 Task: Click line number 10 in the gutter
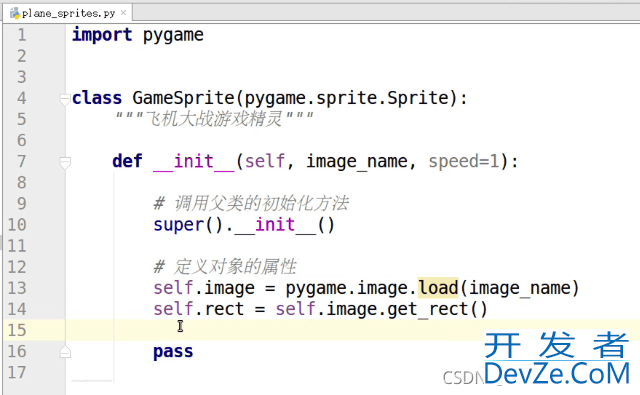17,225
